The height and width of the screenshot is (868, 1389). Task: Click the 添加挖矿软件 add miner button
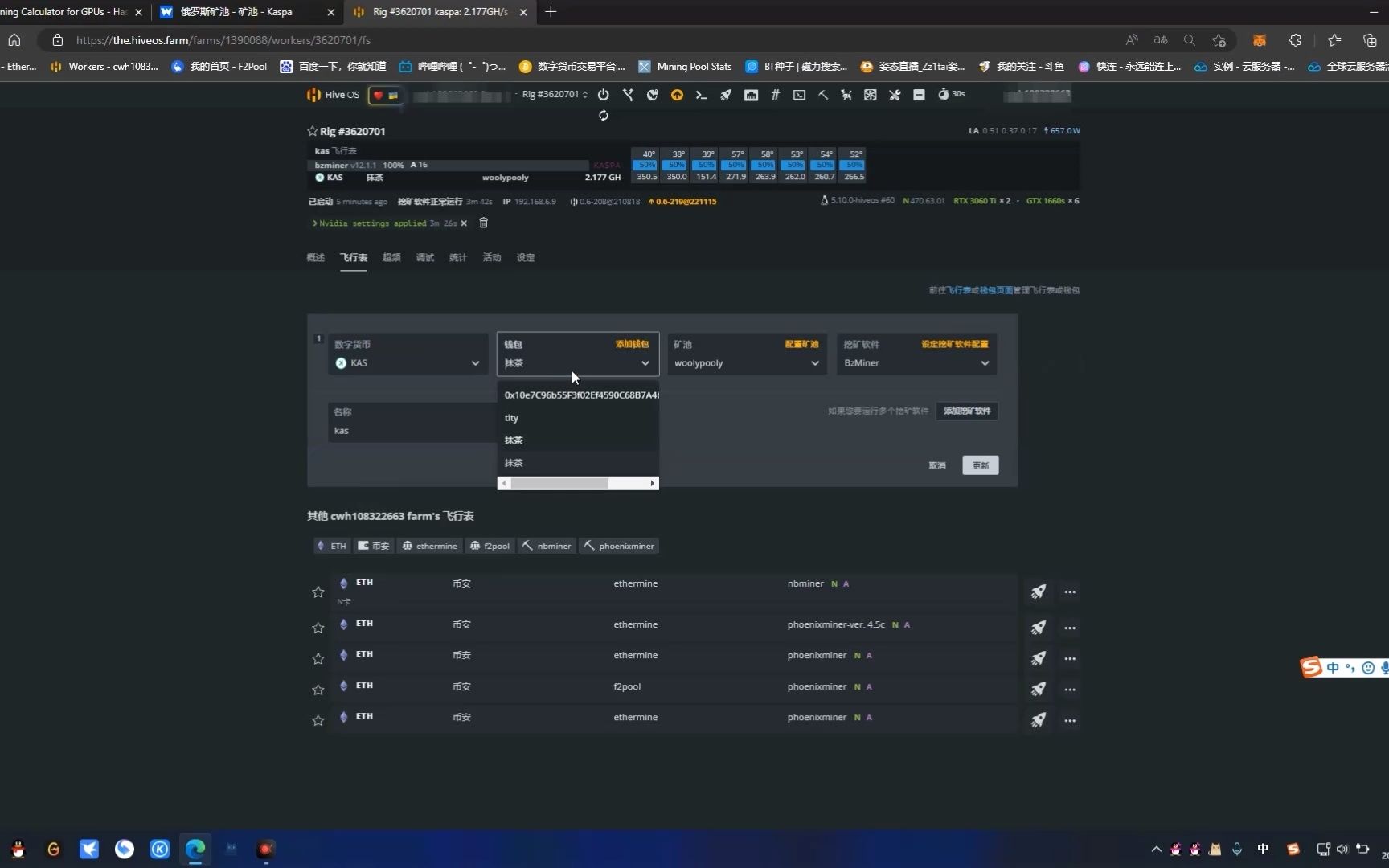967,411
